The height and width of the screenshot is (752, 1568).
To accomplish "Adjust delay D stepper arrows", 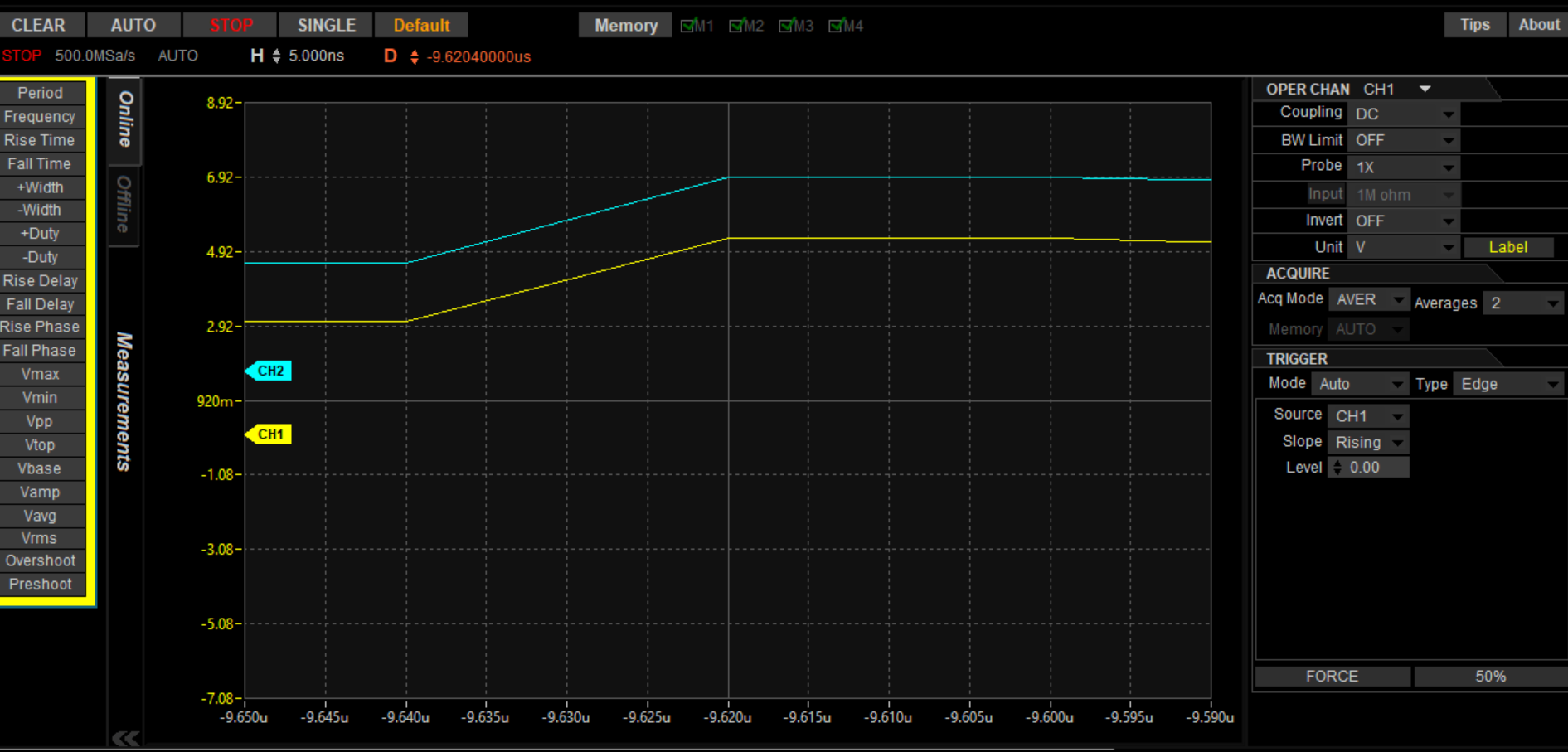I will pos(414,56).
